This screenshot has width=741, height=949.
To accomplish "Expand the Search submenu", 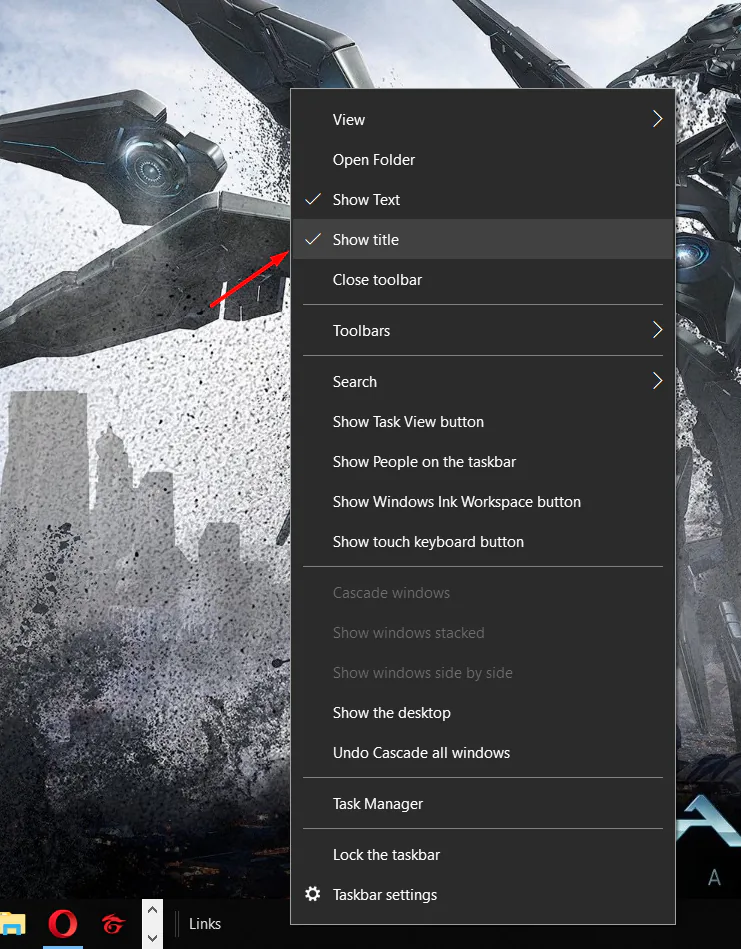I will [483, 381].
